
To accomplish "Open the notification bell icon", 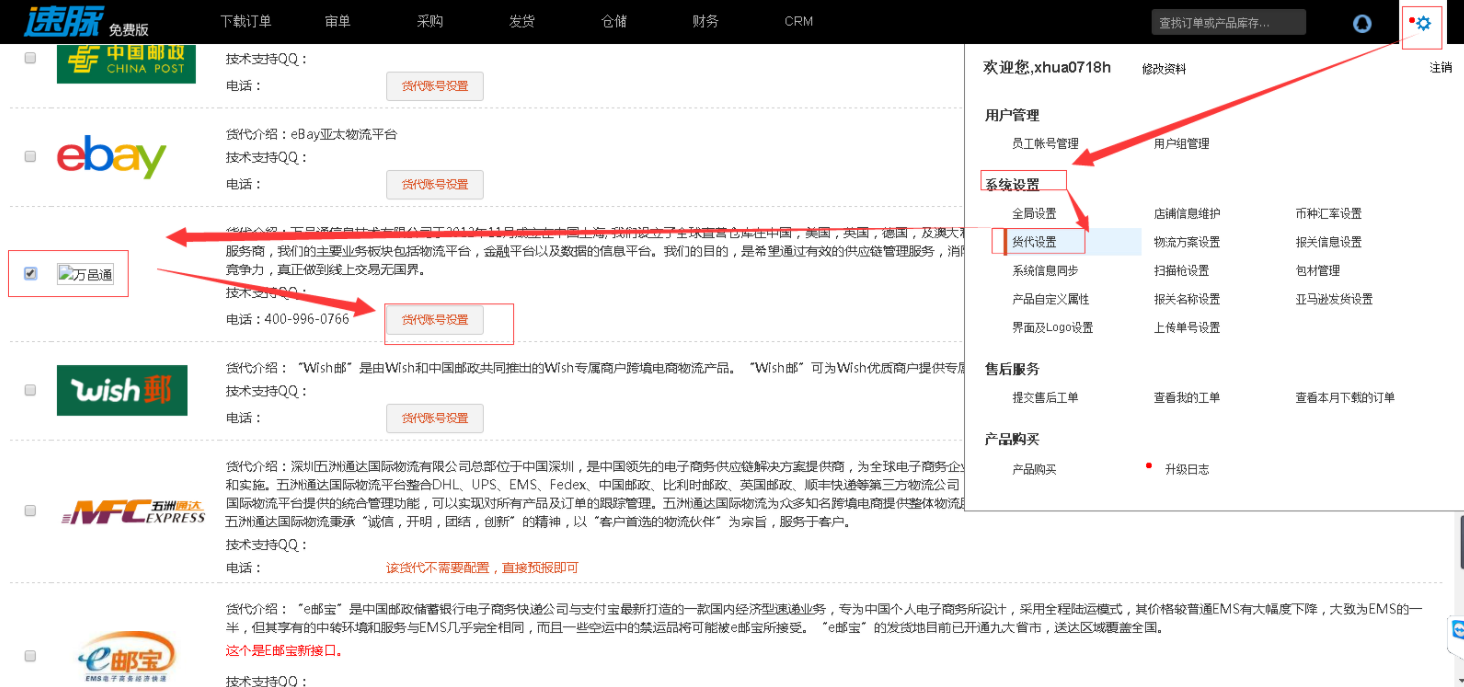I will pos(1362,24).
